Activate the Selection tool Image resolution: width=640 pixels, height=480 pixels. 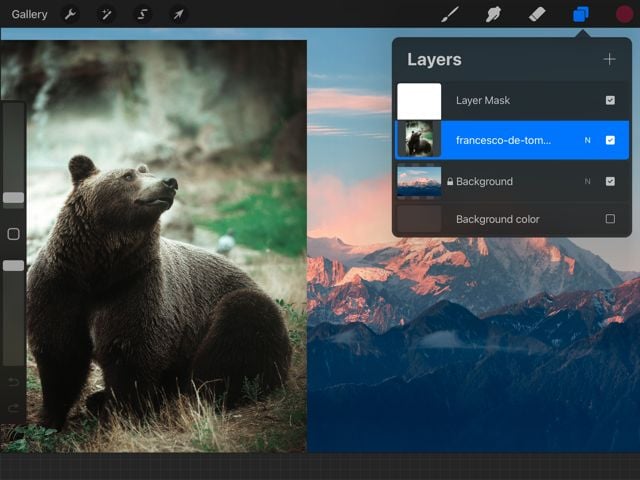[x=142, y=14]
